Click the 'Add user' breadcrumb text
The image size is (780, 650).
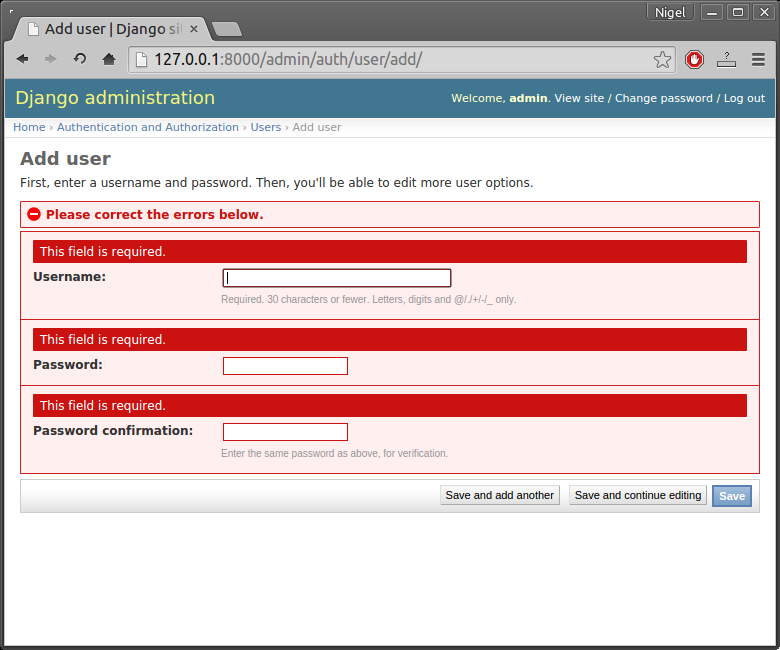coord(317,127)
